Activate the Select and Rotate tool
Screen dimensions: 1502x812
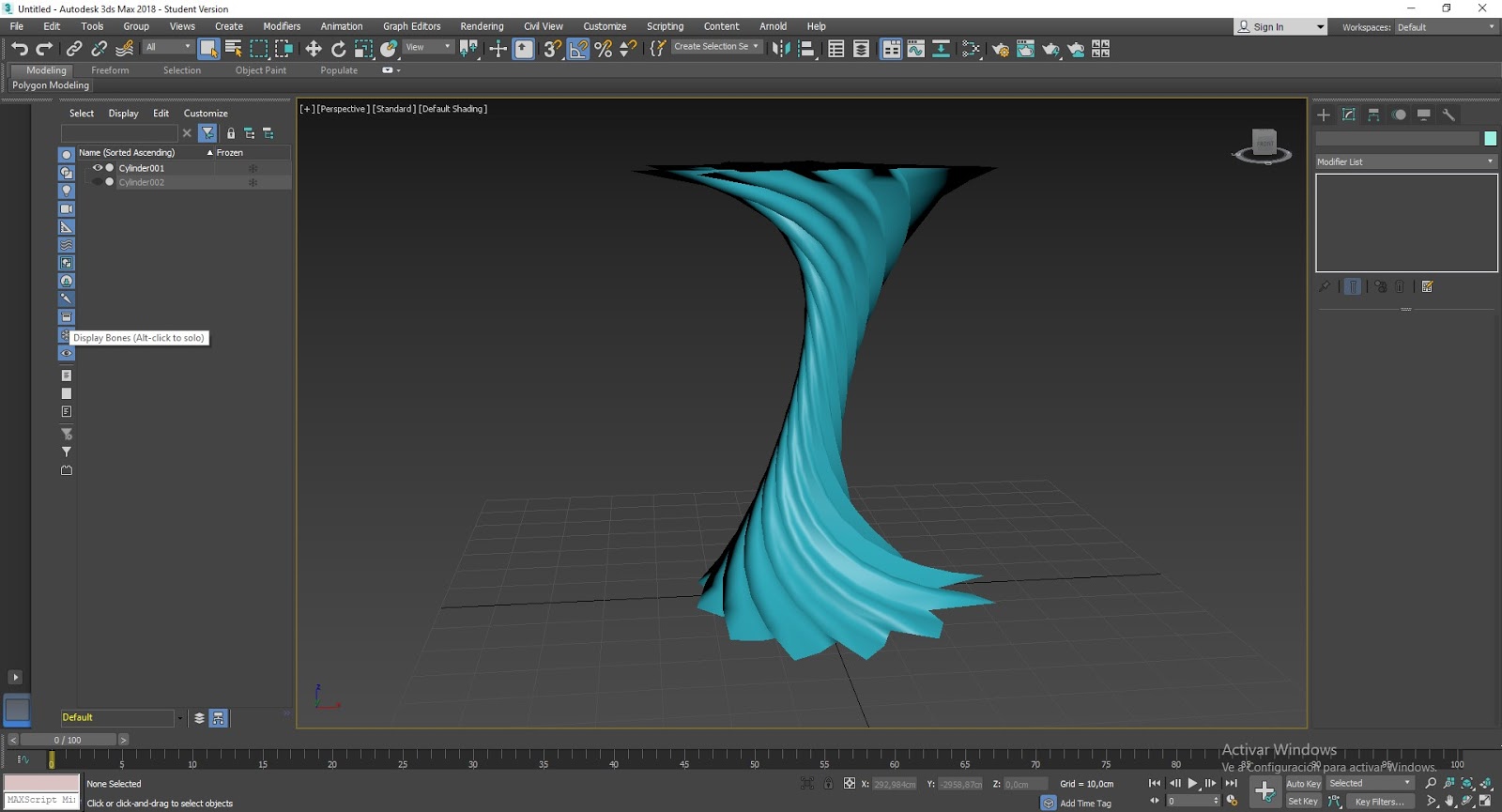(339, 49)
